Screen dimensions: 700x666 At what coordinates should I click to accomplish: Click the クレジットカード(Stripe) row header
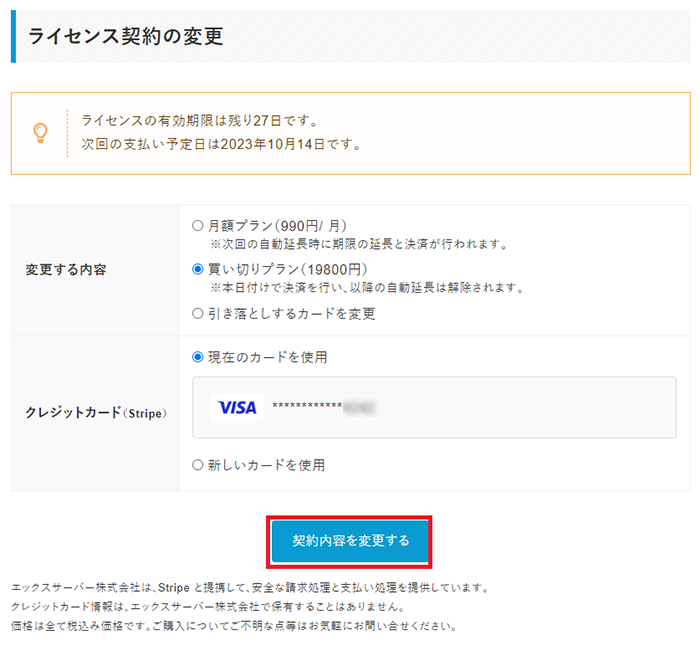[x=96, y=412]
